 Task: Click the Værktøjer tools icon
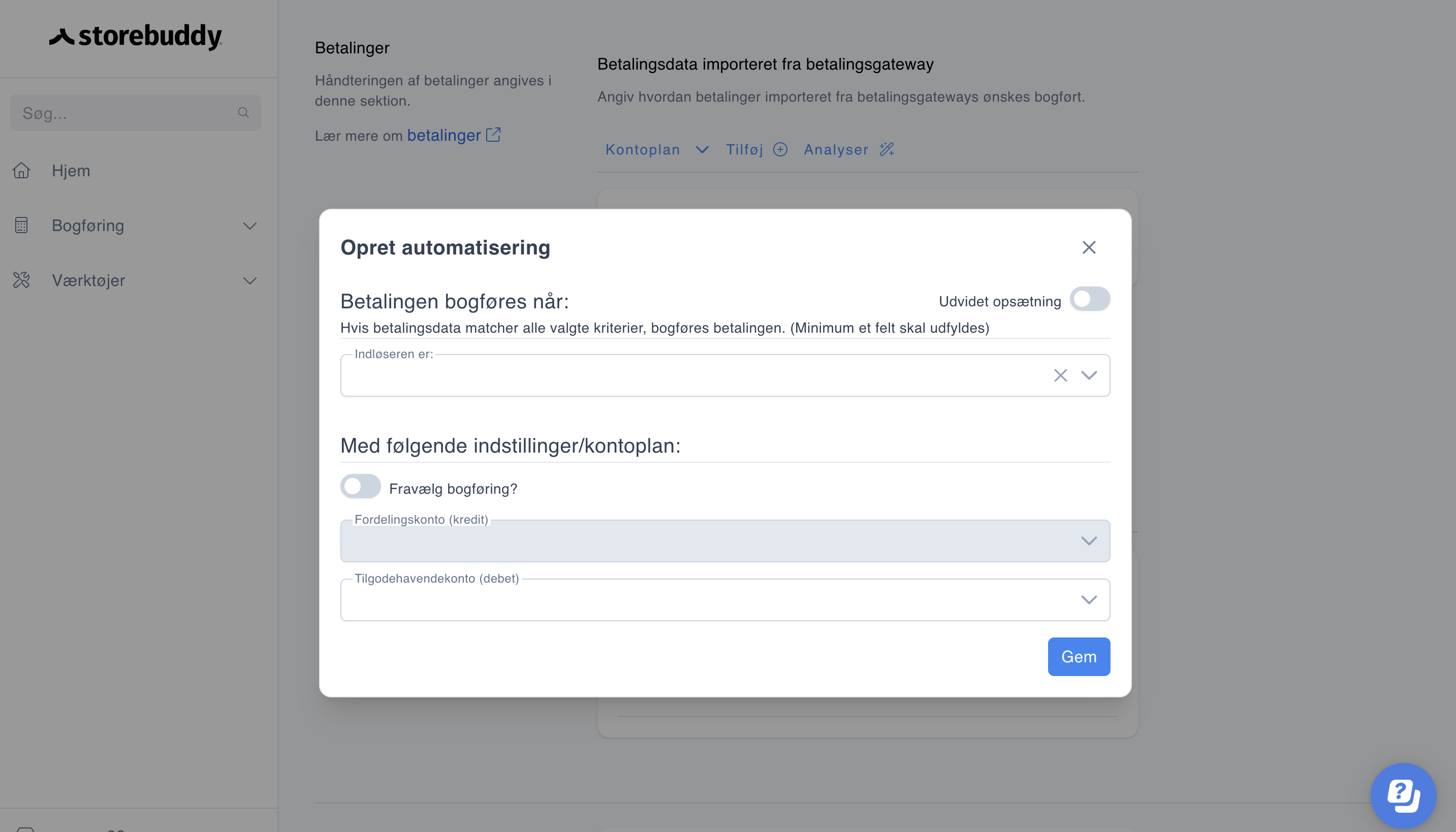click(22, 280)
